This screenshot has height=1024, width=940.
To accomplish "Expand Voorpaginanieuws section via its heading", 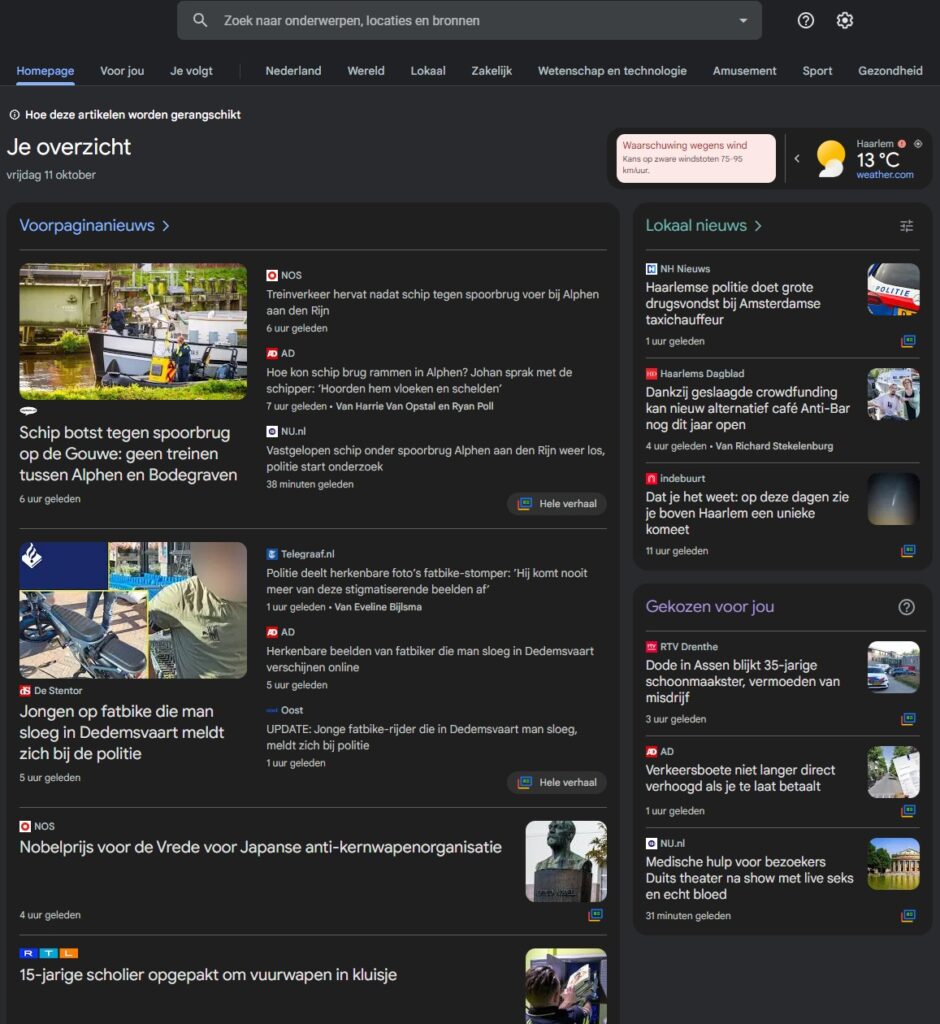I will (x=94, y=226).
